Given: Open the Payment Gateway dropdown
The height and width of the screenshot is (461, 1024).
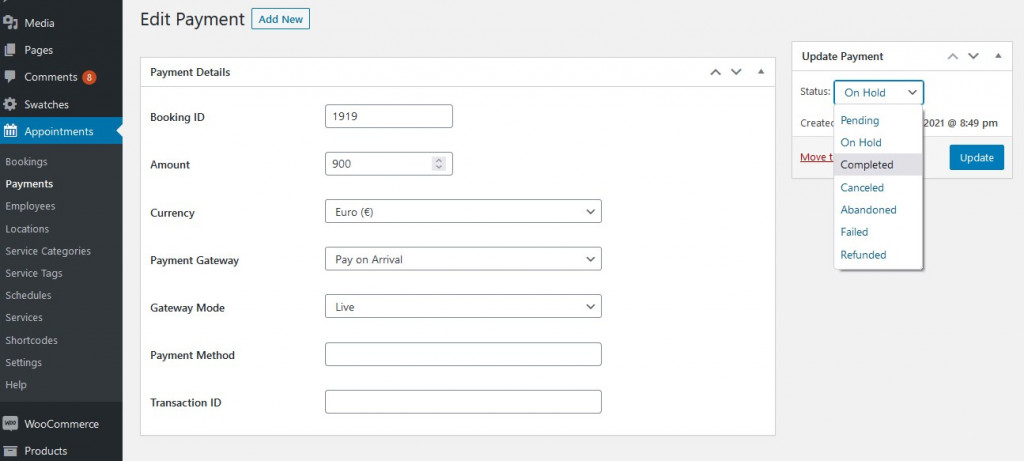Looking at the screenshot, I should 463,259.
